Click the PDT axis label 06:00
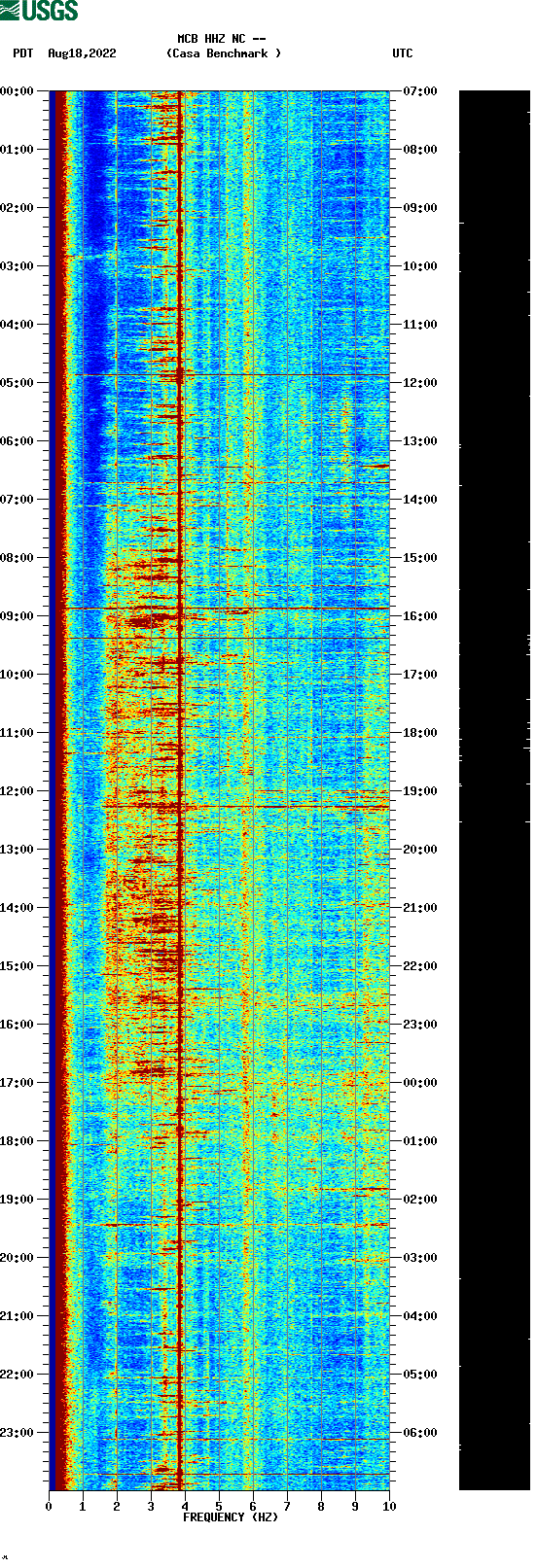The height and width of the screenshot is (1568, 537). [18, 441]
